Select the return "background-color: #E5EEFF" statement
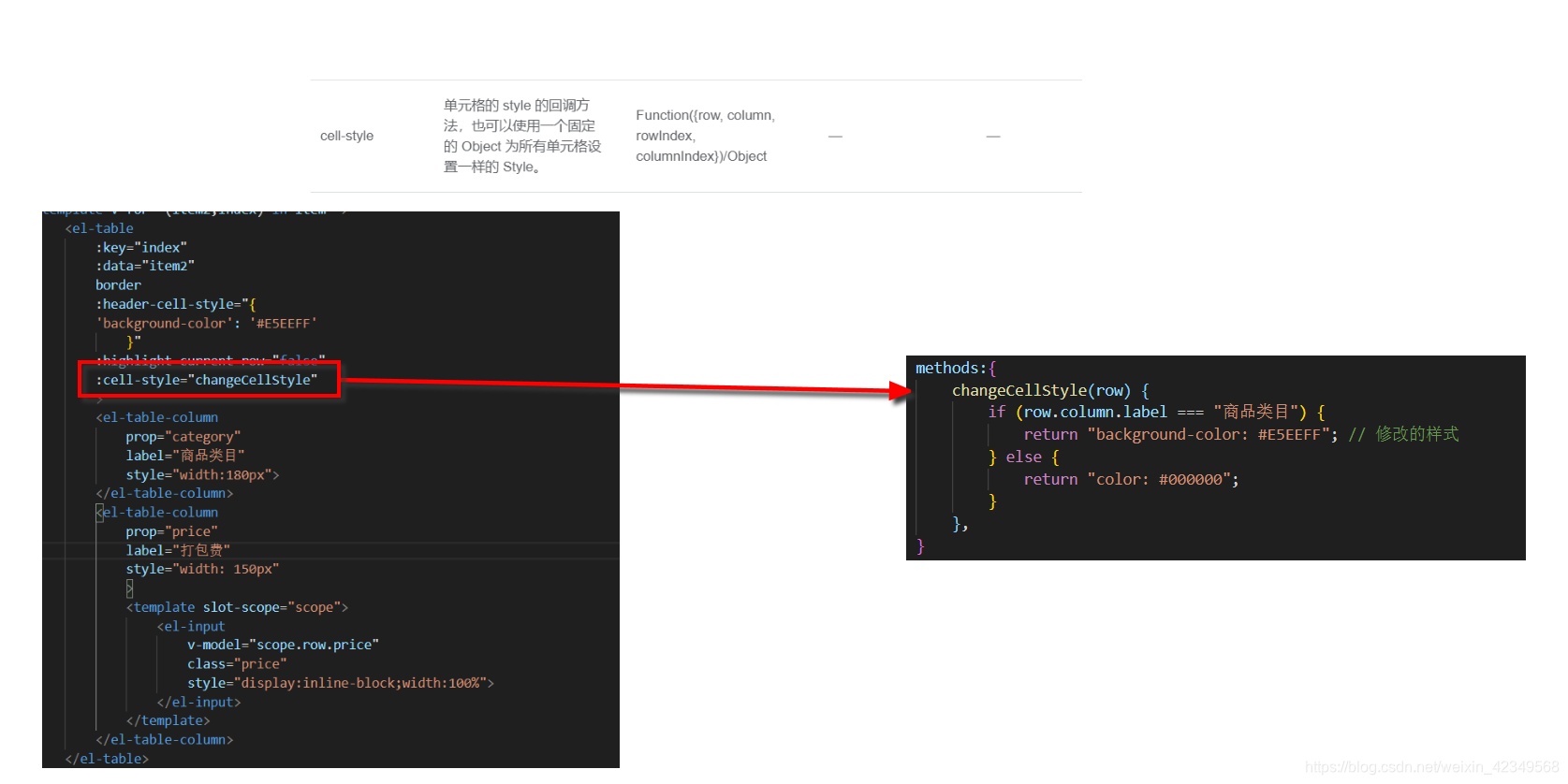1568x784 pixels. (x=1180, y=434)
